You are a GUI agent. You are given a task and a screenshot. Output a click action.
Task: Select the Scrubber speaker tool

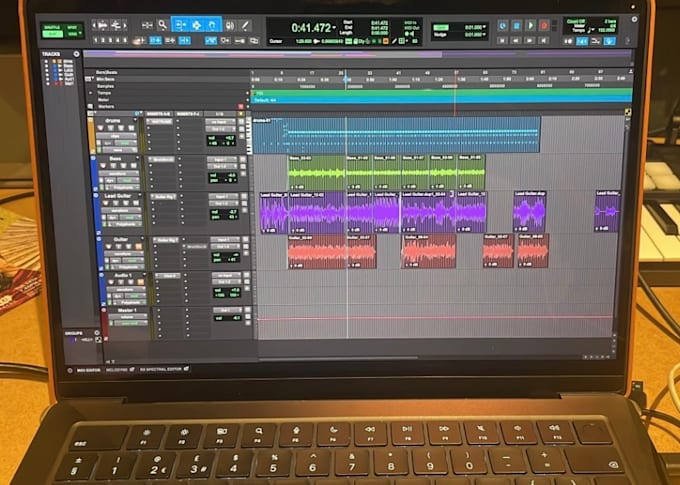point(230,26)
